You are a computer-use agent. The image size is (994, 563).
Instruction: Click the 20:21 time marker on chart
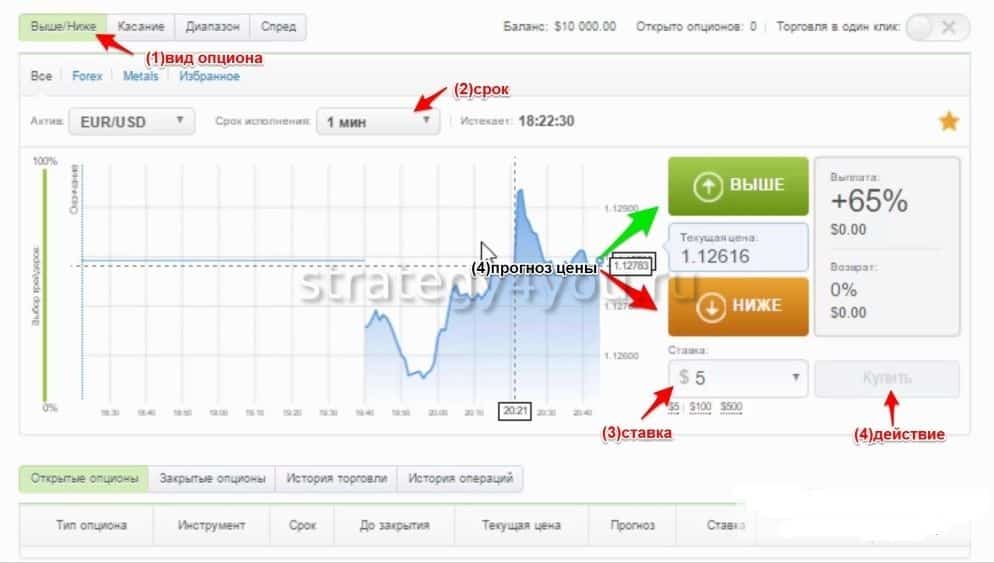point(515,411)
